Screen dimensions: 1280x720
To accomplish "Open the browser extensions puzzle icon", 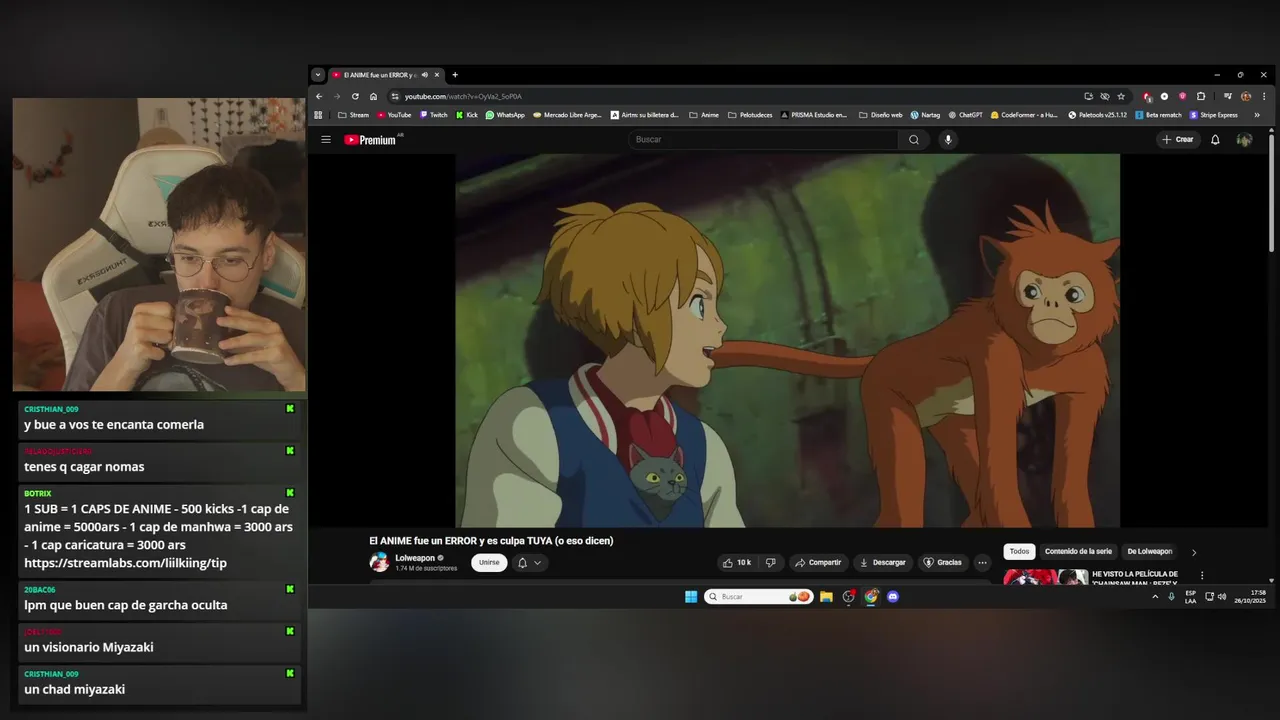I will point(1201,96).
